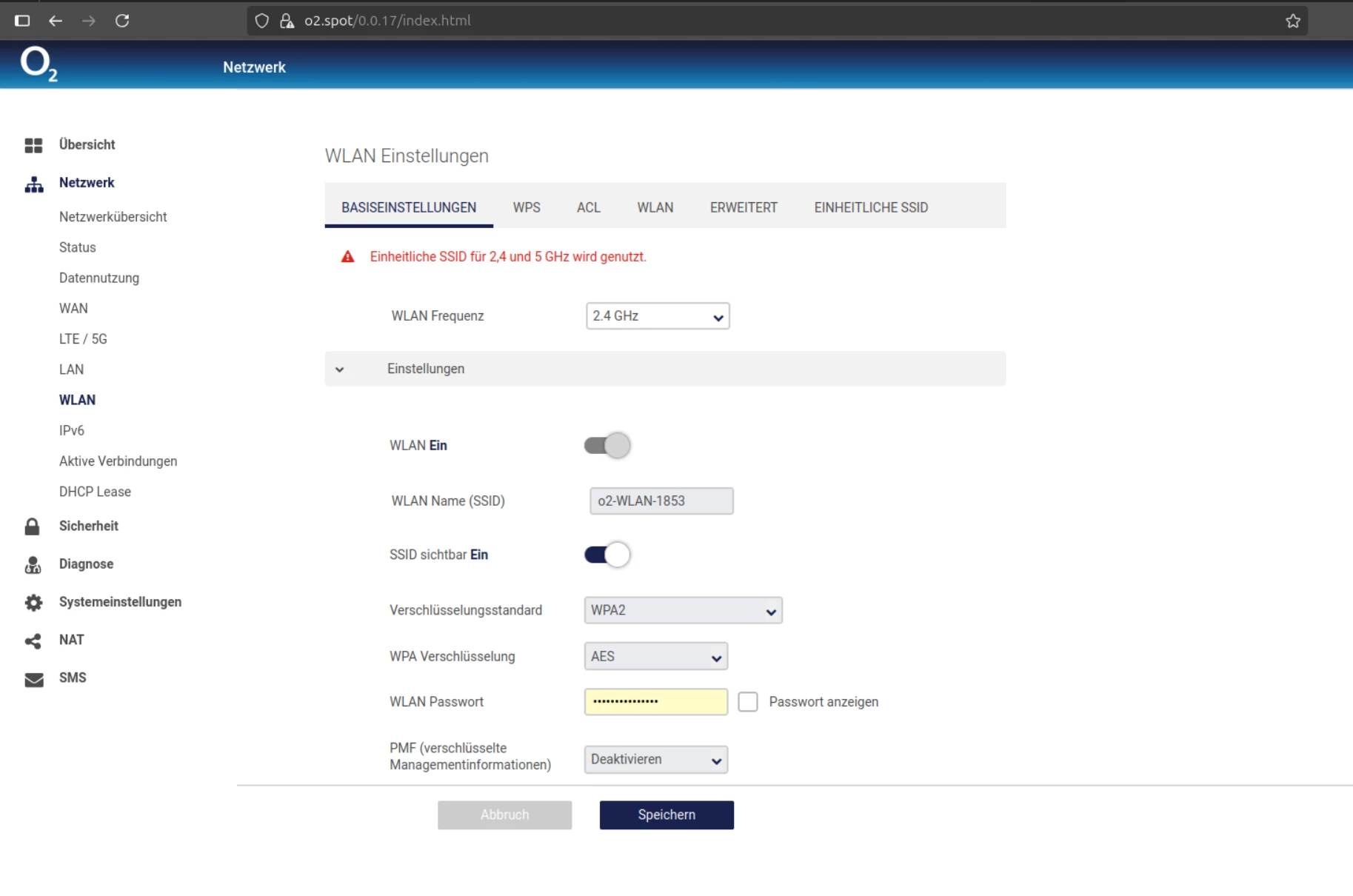Click the Netzwerk sidebar menu label
Screen dimensions: 1353x896
click(87, 182)
